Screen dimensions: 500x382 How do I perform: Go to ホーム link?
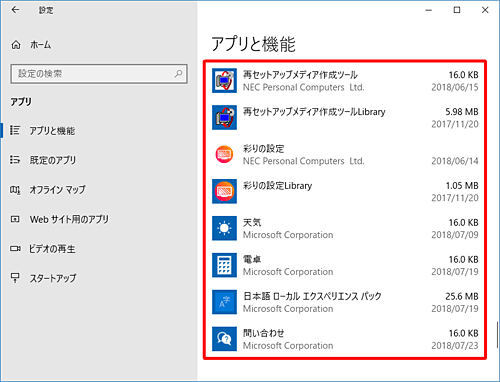coord(40,45)
